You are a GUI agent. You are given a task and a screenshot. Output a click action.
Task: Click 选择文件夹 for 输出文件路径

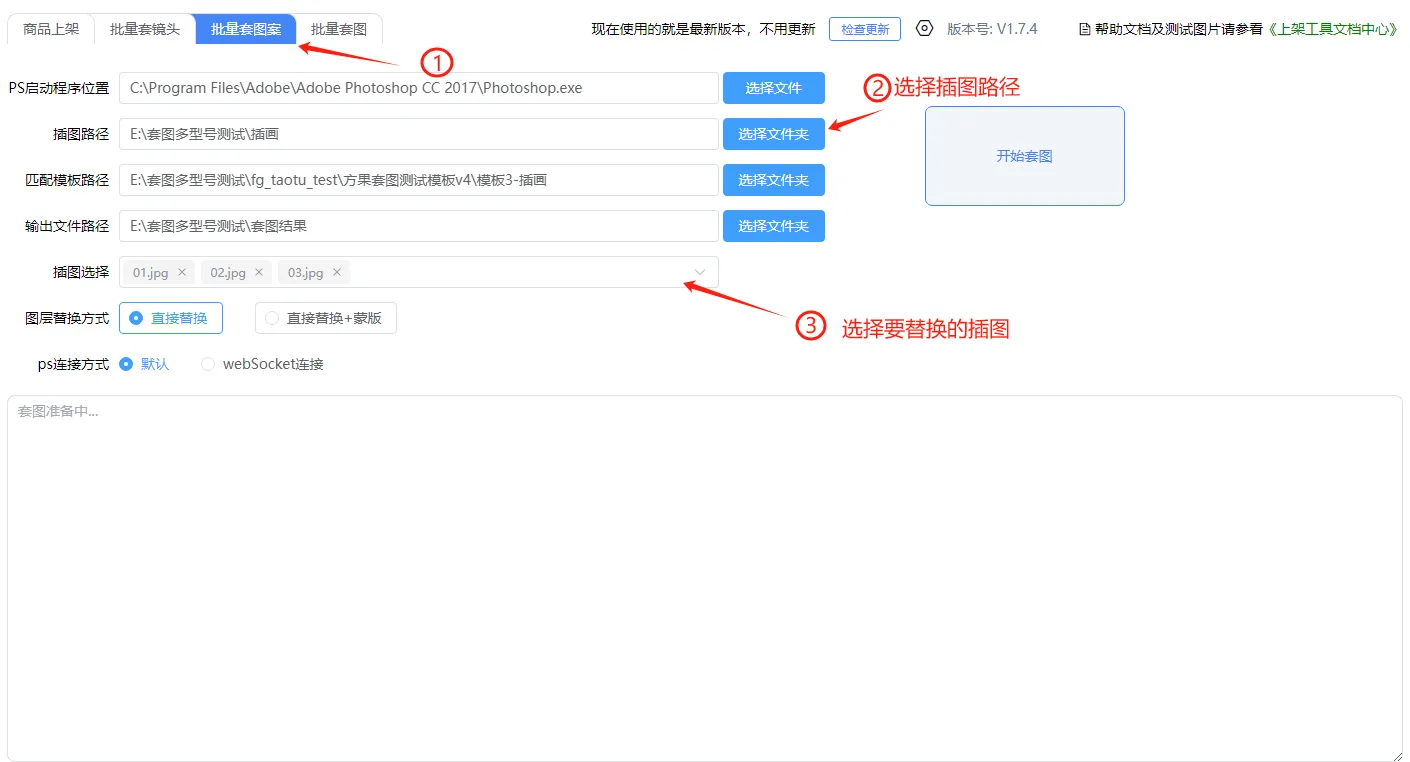pyautogui.click(x=774, y=226)
